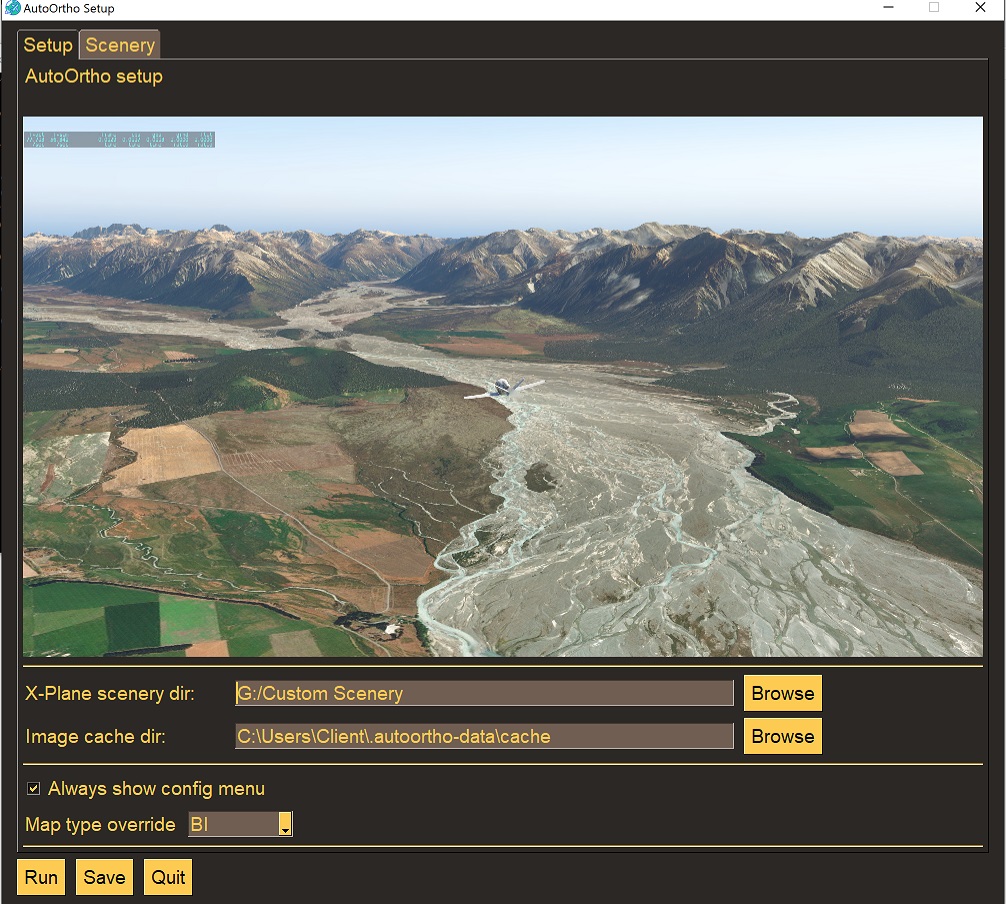Click the X-Plane flight scenery preview image

click(x=503, y=386)
